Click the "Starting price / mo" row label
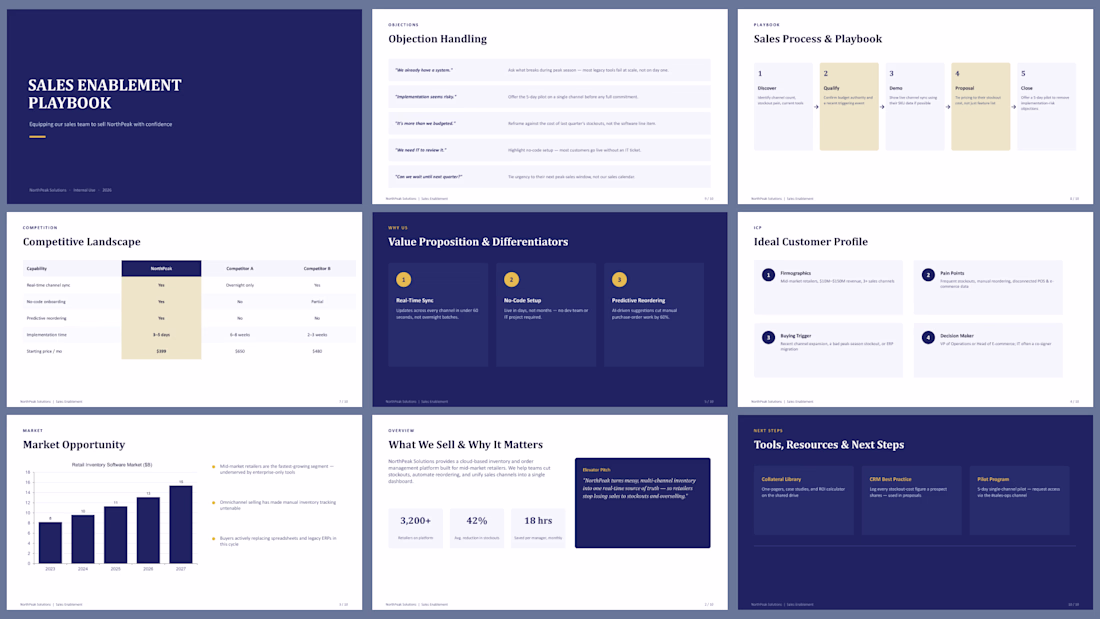The width and height of the screenshot is (1100, 619). [44, 351]
